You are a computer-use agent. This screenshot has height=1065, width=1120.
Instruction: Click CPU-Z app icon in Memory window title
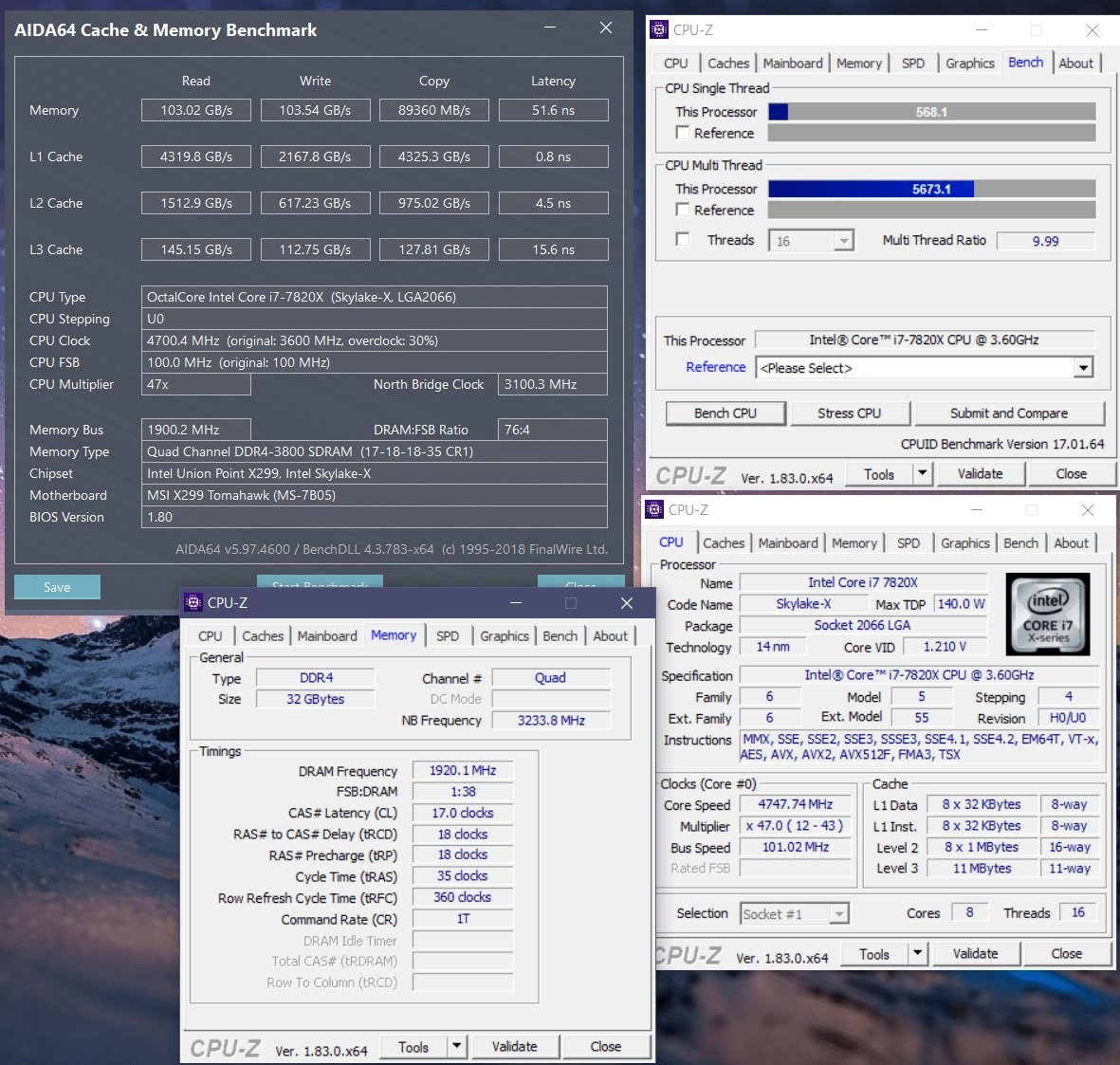[193, 603]
